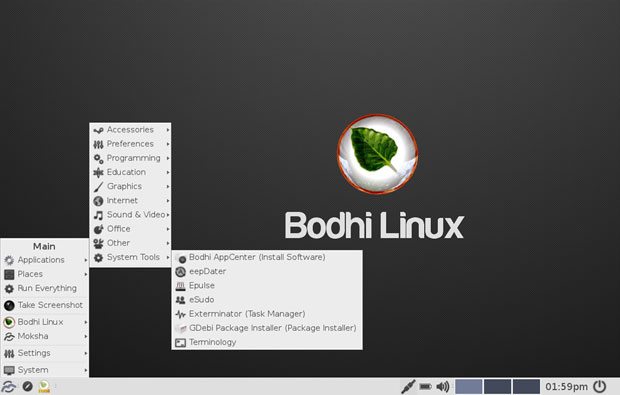Expand the Programming submenu arrow

point(168,158)
